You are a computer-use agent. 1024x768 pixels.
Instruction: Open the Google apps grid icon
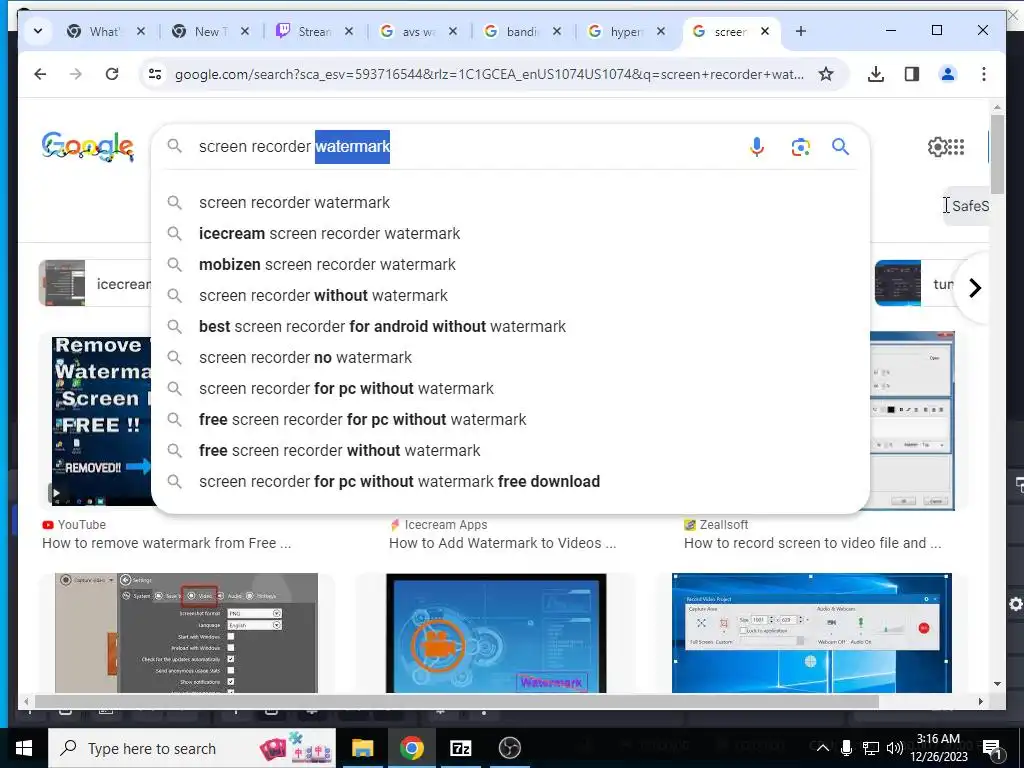pos(956,147)
